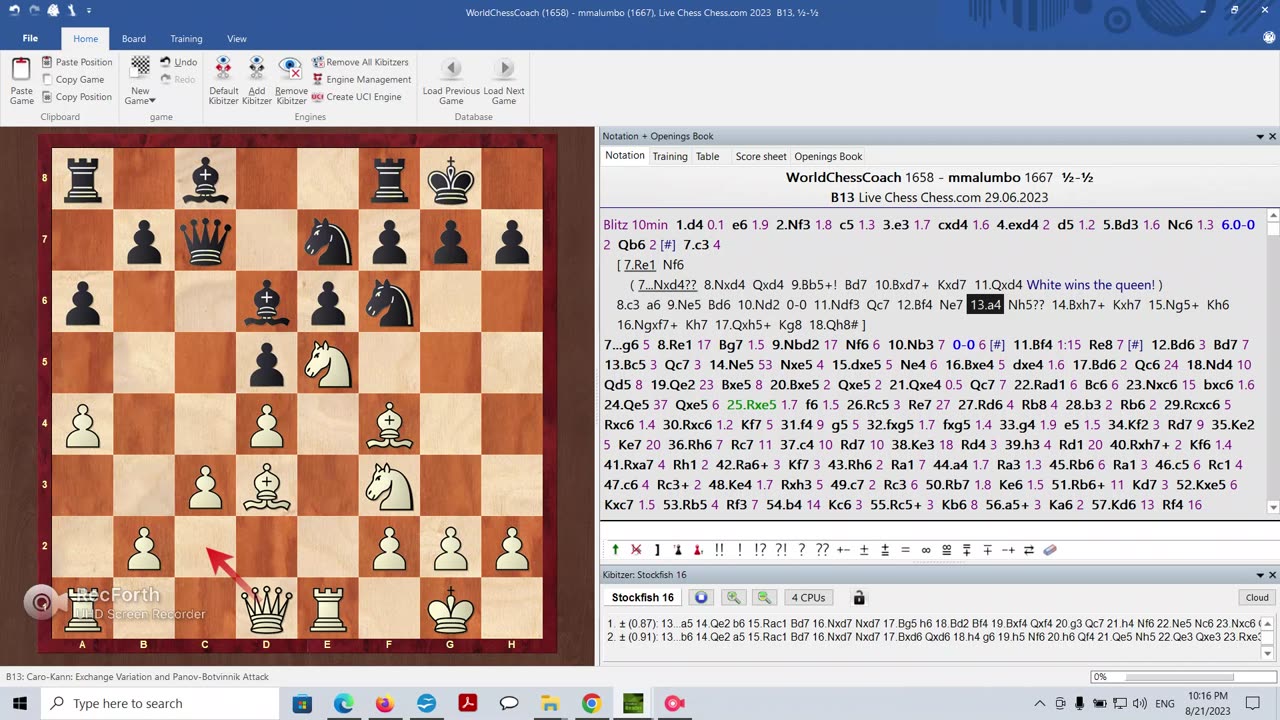Choose Remove All Kibitzers
Screen dimensions: 1280x720
(x=360, y=62)
